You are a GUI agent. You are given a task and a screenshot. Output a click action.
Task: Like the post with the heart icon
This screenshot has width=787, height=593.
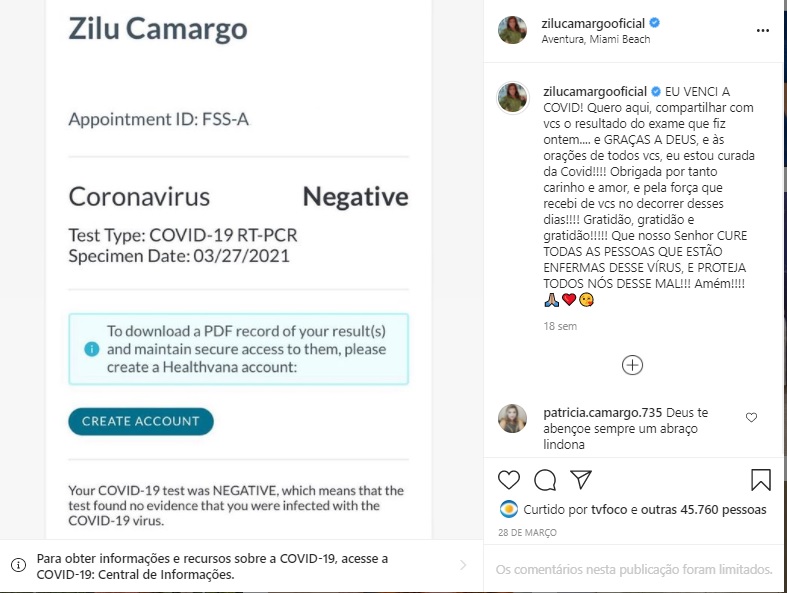click(509, 480)
